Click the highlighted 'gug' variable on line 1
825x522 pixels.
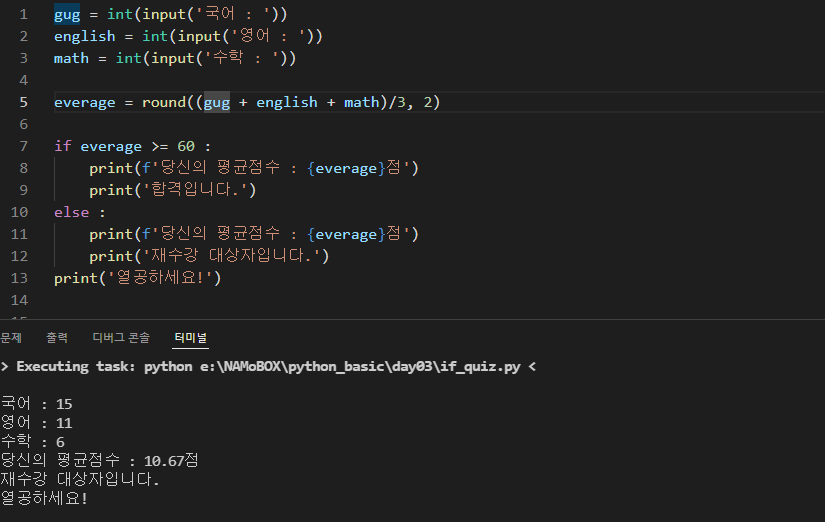pos(67,15)
